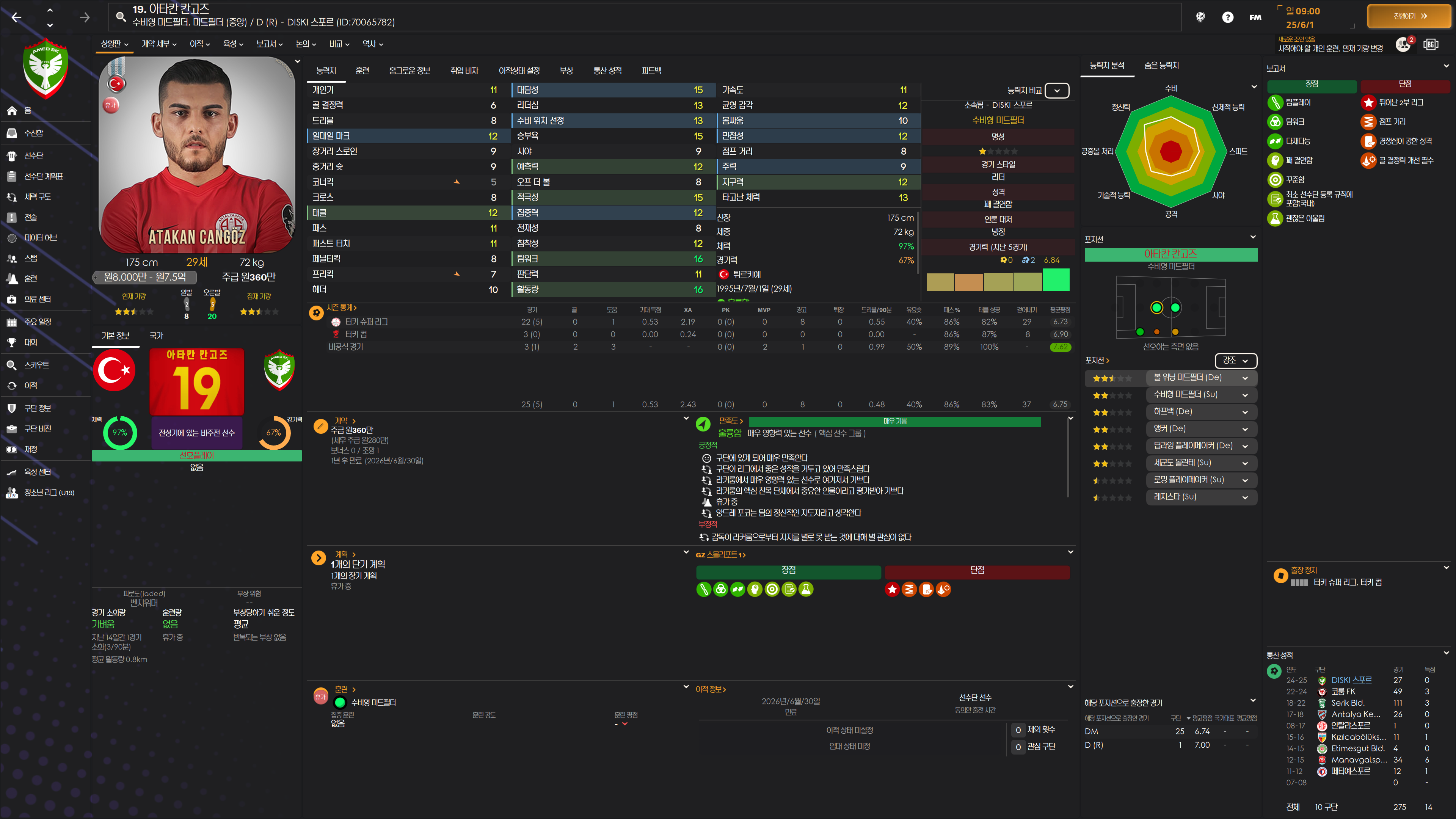This screenshot has width=1456, height=819.
Task: Switch to 훈련 tab
Action: tap(362, 71)
